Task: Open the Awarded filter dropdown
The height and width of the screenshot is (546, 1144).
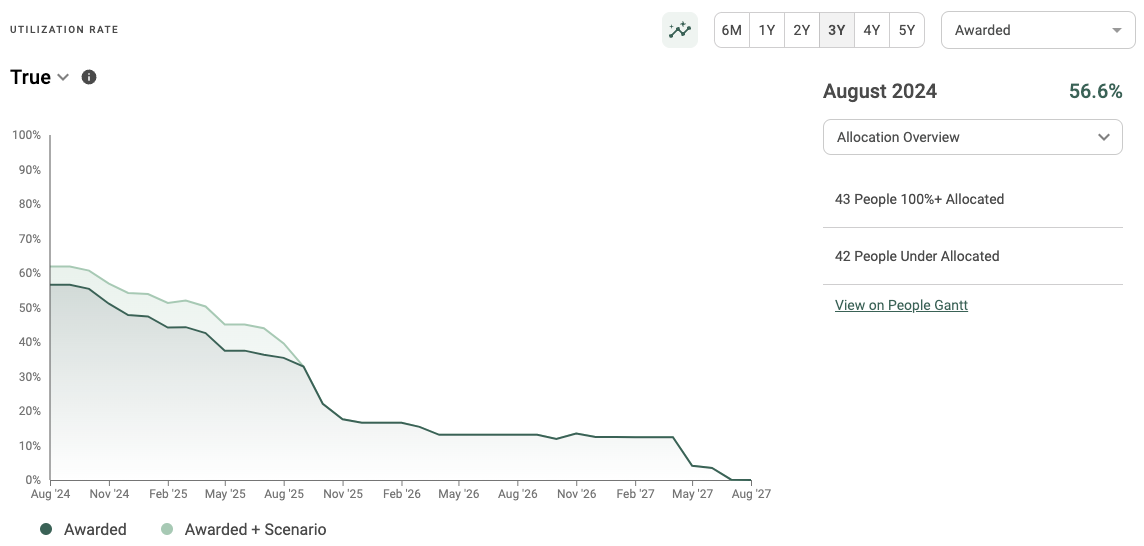Action: tap(1037, 30)
